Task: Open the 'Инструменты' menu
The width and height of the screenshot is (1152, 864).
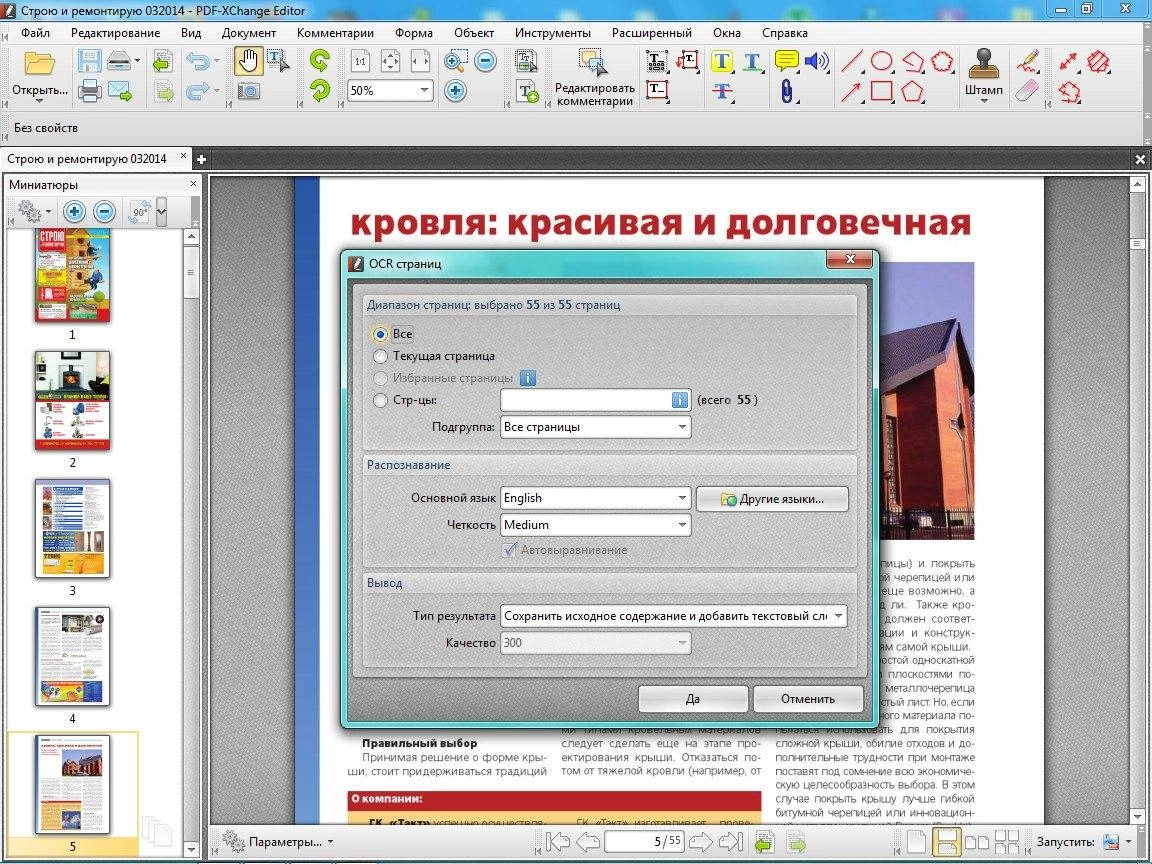Action: point(552,32)
